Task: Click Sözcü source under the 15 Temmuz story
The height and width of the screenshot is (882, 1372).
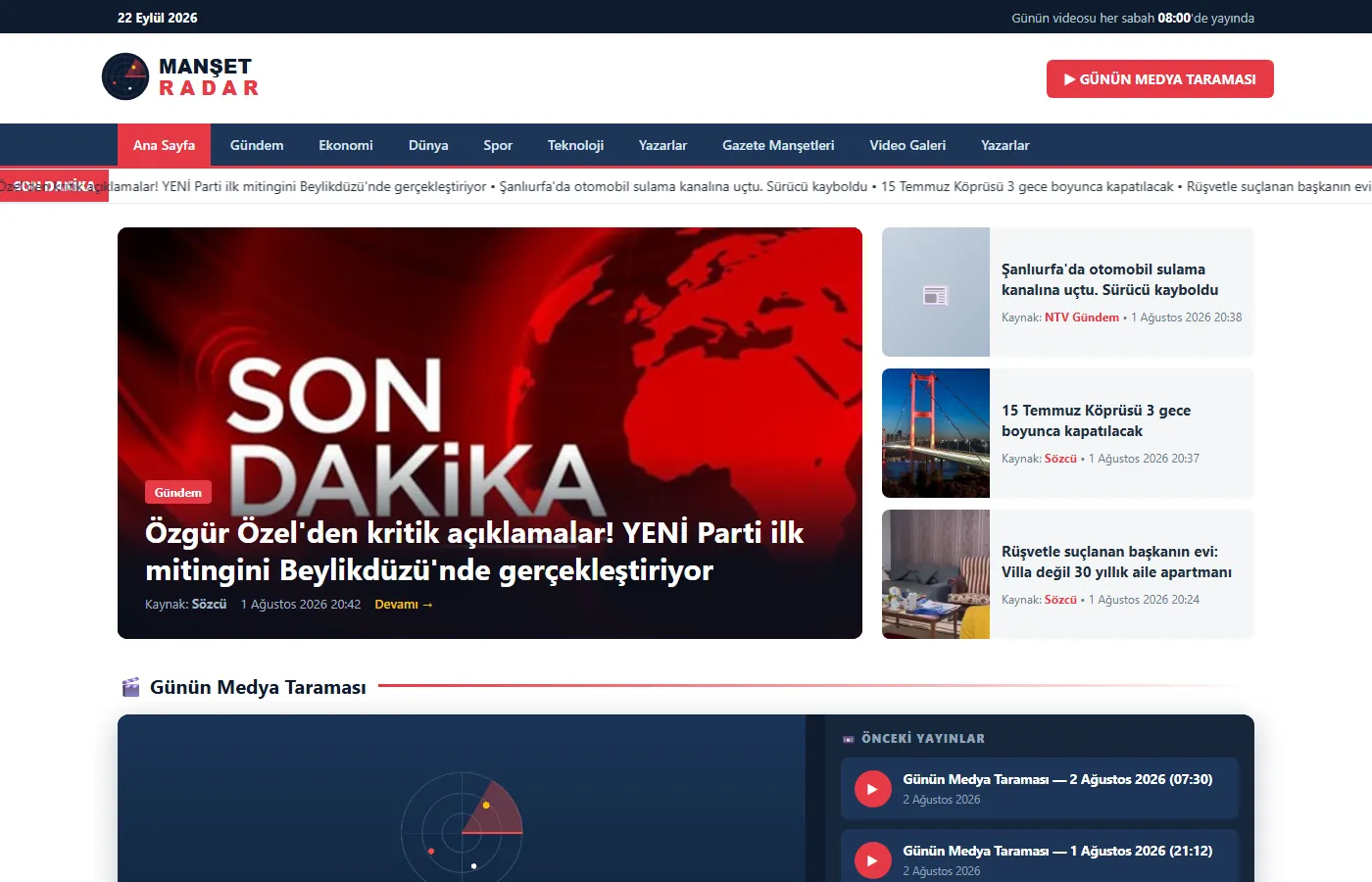Action: coord(1060,459)
